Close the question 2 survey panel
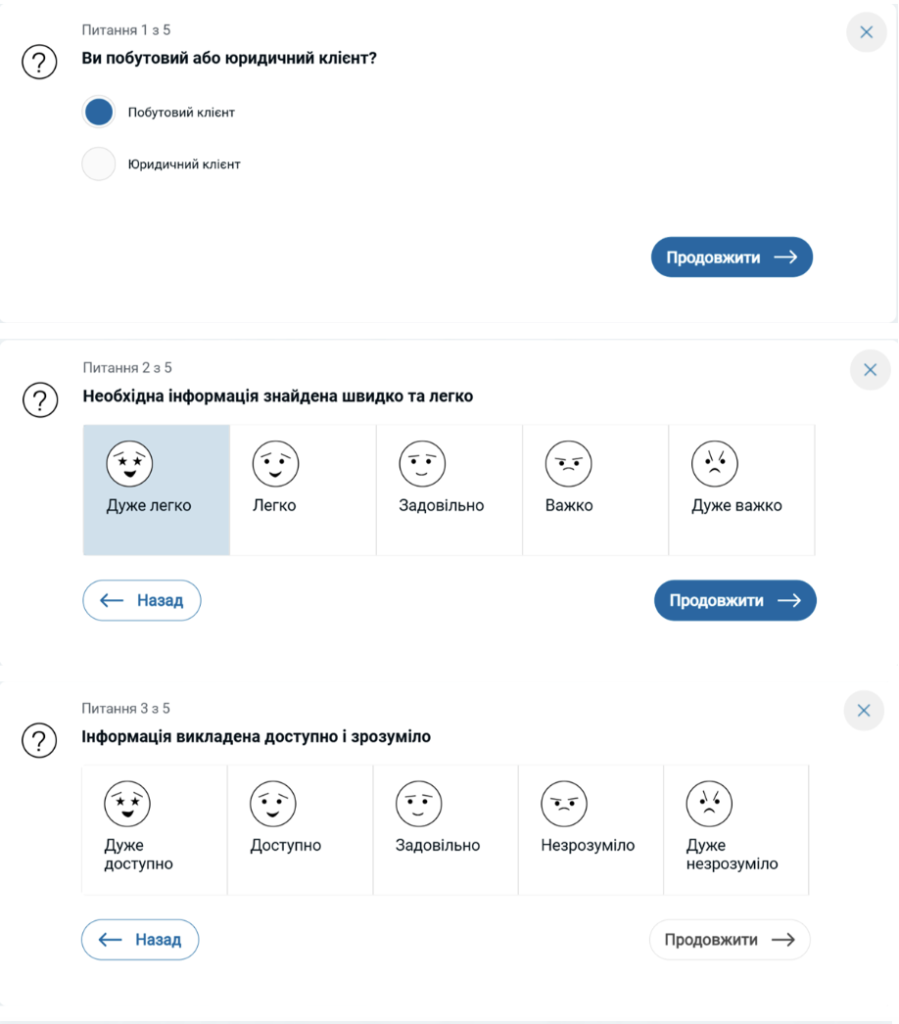The image size is (899, 1024). point(870,370)
